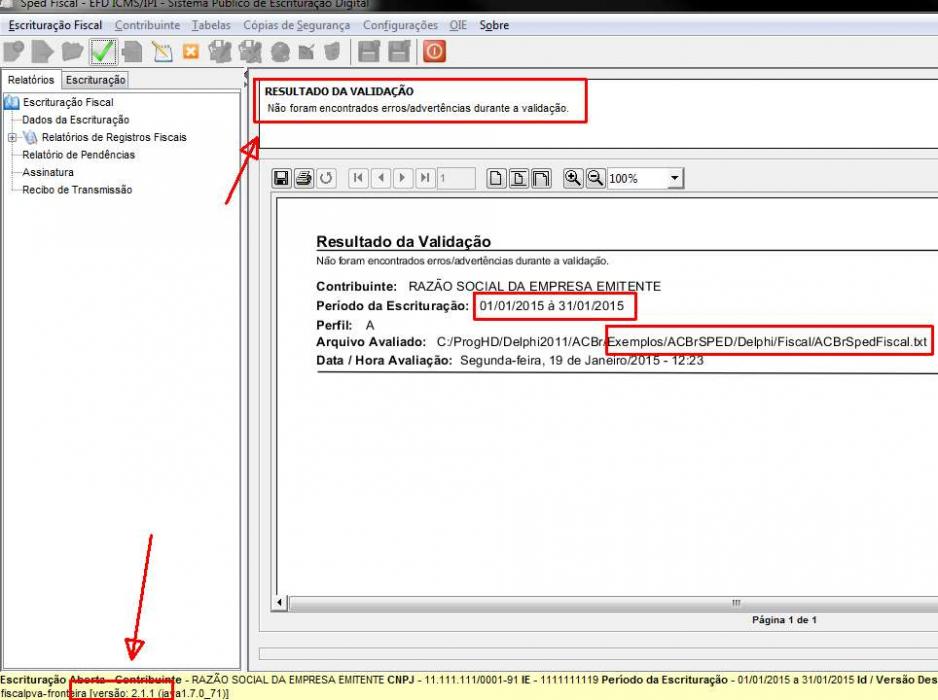The width and height of the screenshot is (938, 700).
Task: Print the validation report
Action: point(304,178)
